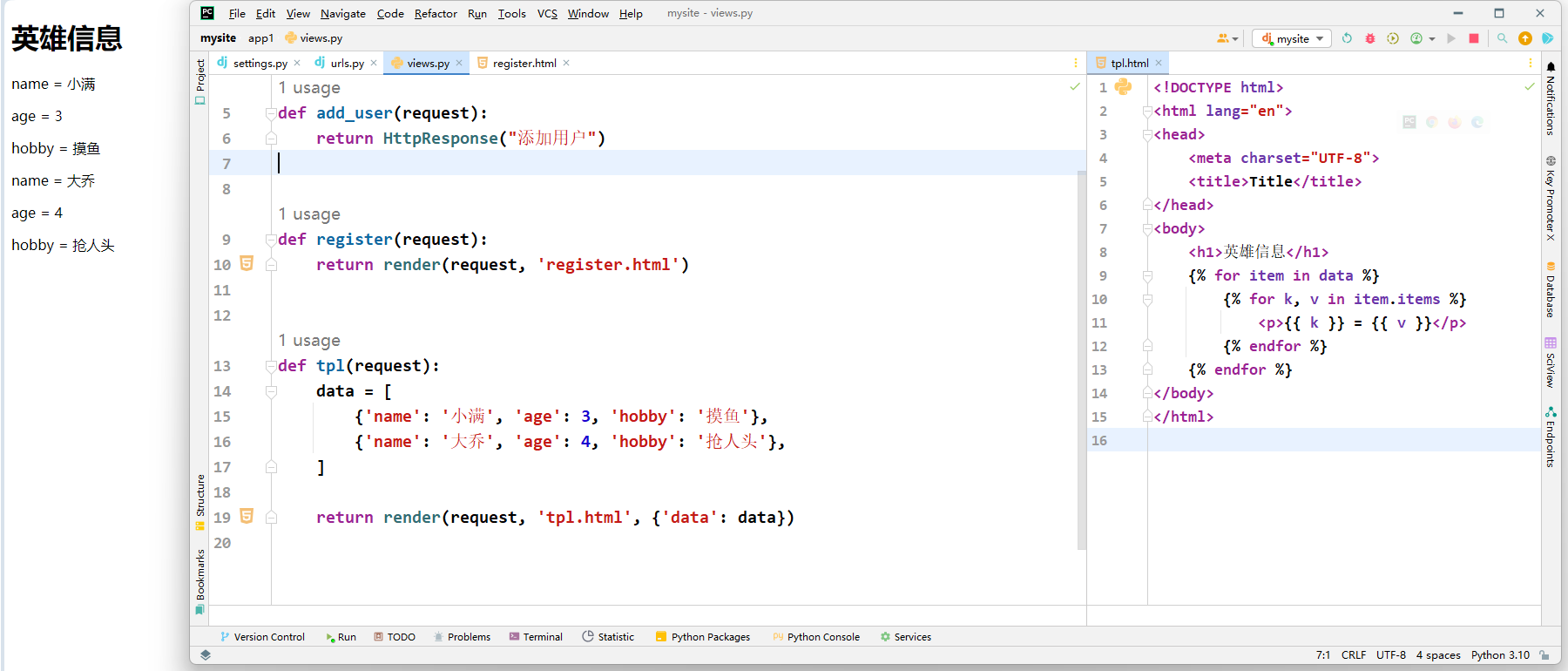Open the Code With Me people icon

pos(1223,38)
